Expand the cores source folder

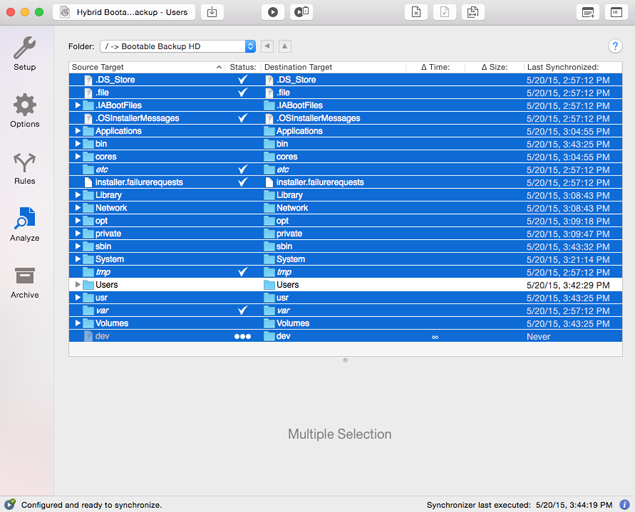point(78,156)
